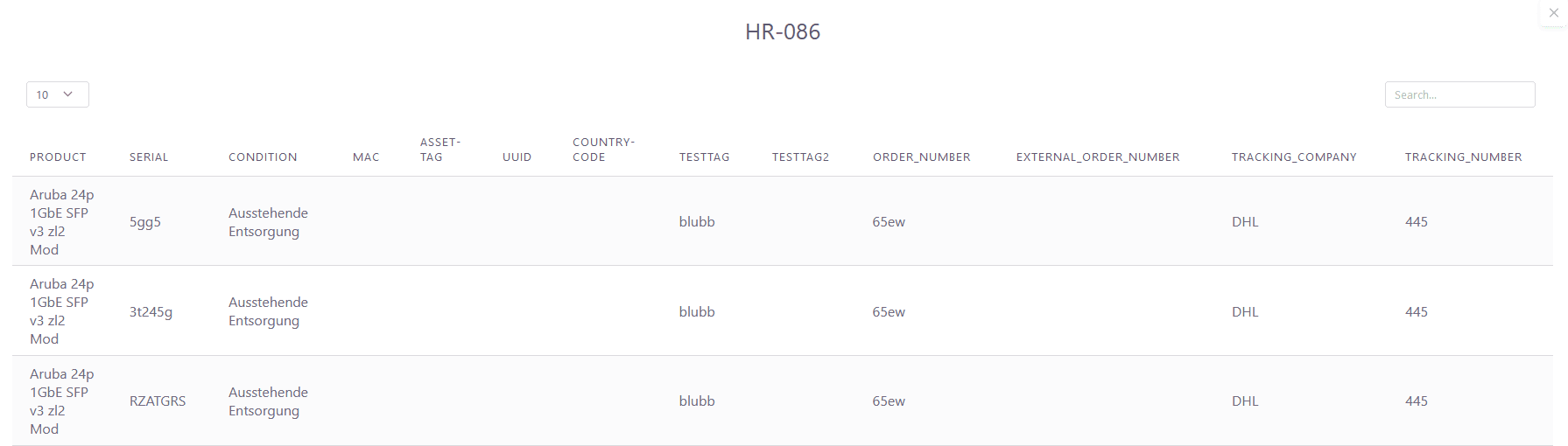Select the row with serial 3t245g
The image size is (1568, 446).
pos(783,311)
